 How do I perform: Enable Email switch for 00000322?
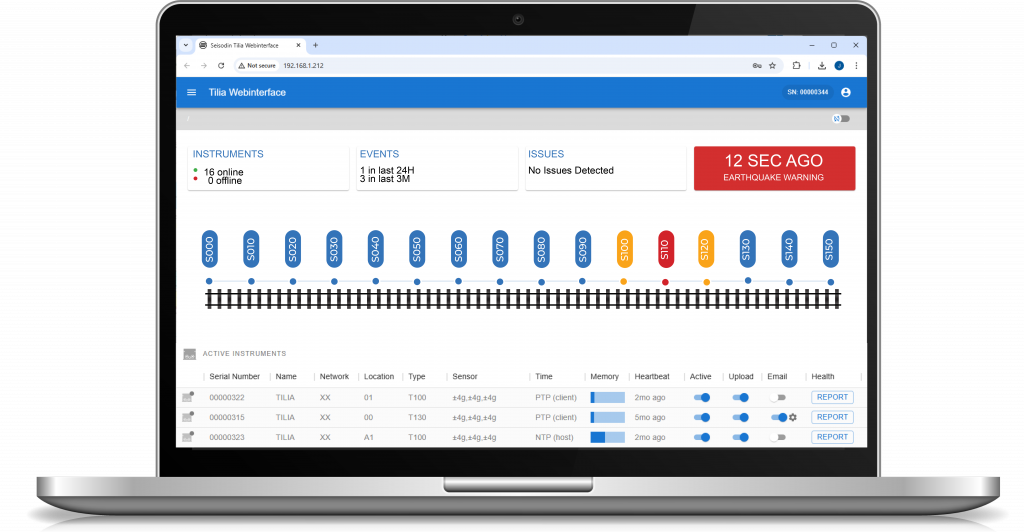point(778,398)
